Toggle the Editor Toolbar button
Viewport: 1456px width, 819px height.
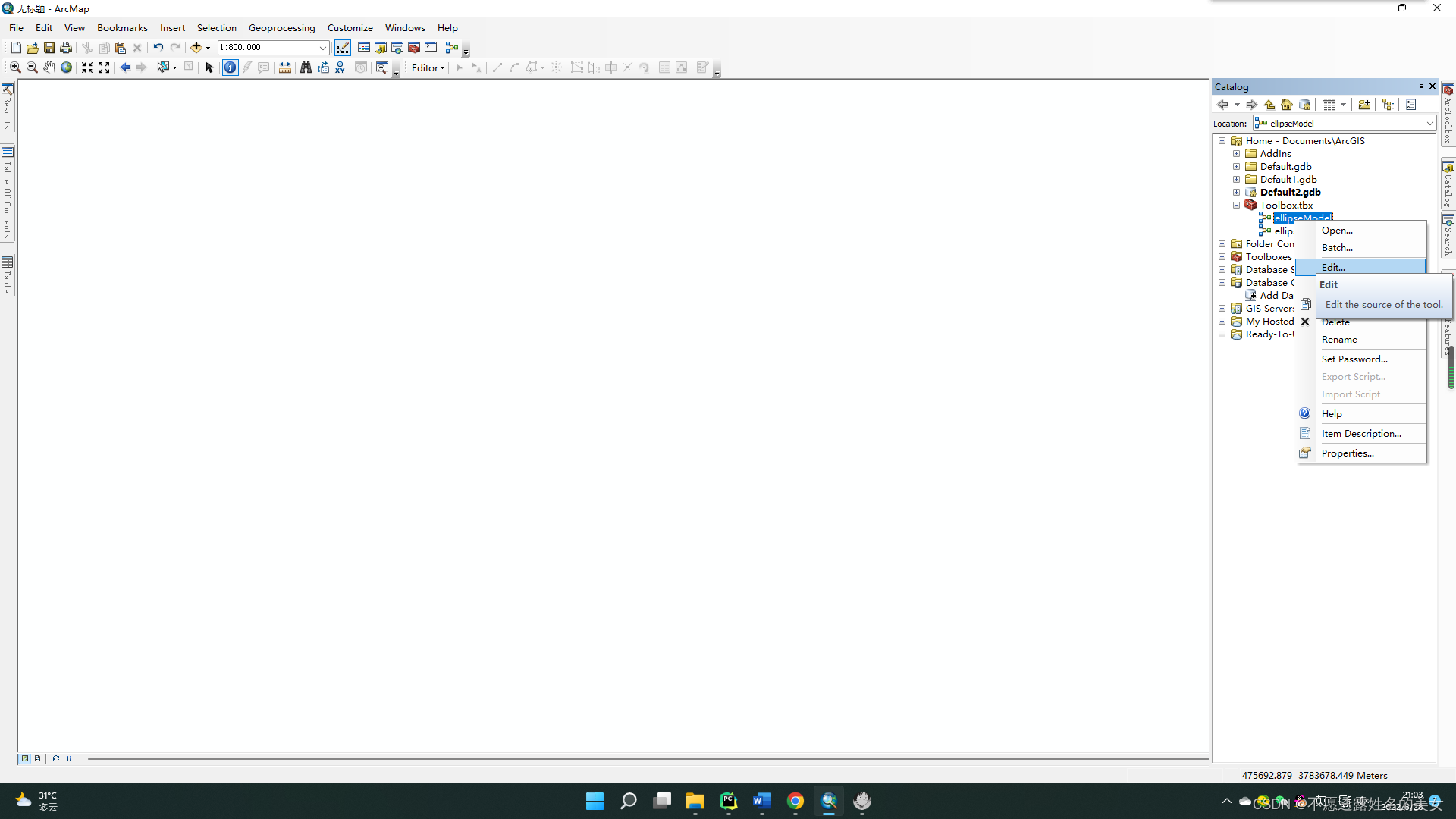click(343, 48)
